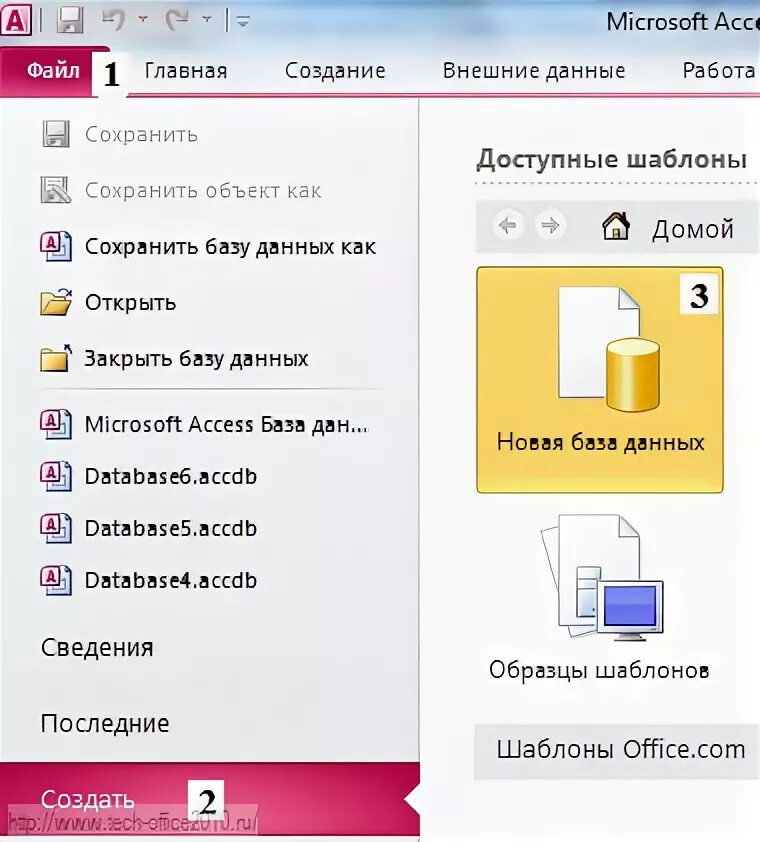Open the Последние section

click(105, 723)
